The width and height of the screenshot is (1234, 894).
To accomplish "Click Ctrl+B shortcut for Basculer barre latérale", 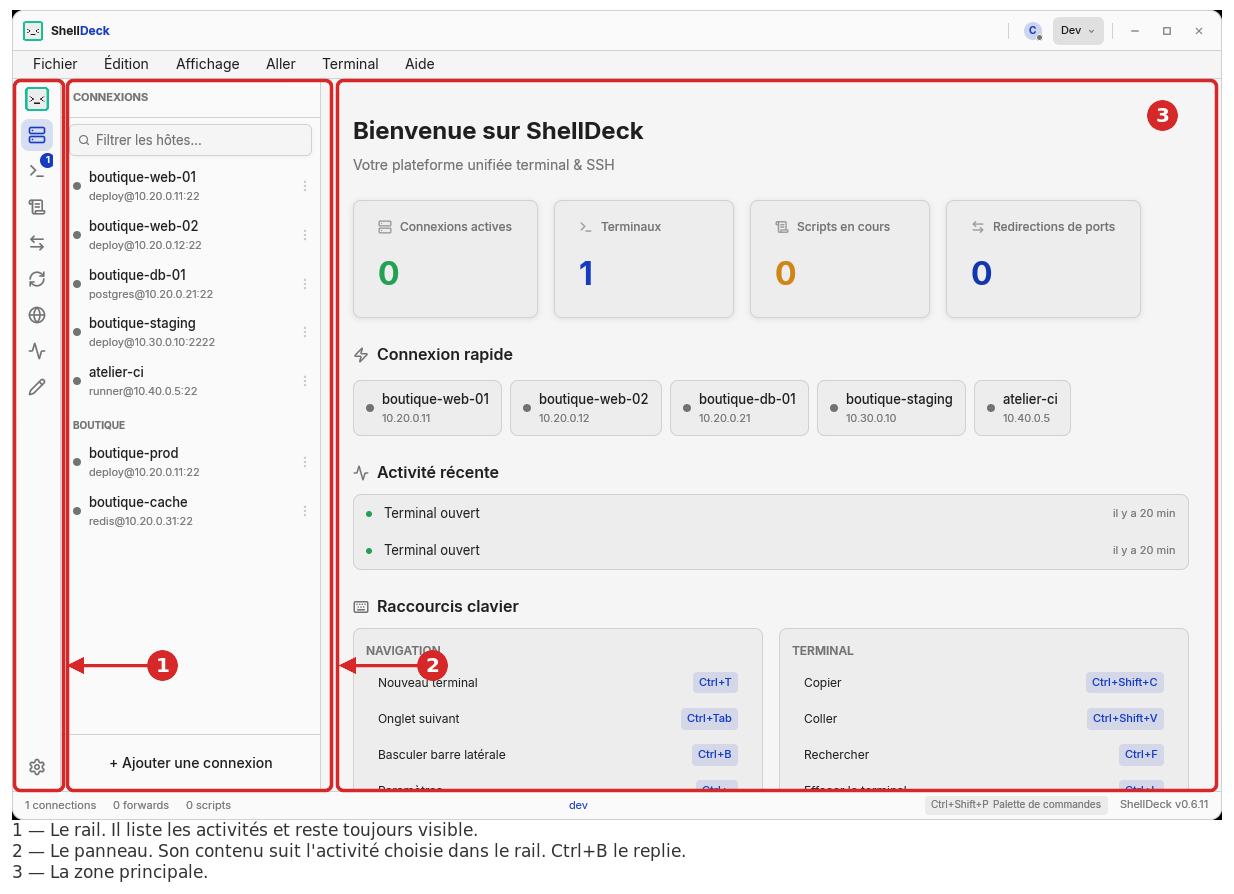I will [x=715, y=754].
